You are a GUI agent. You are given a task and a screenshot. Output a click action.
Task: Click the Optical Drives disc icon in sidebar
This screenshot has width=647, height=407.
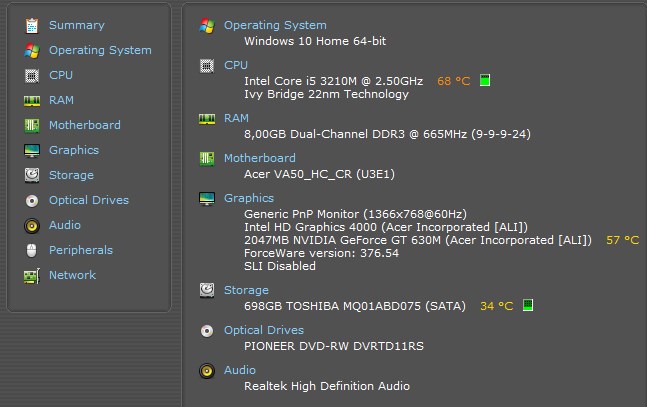tap(32, 201)
